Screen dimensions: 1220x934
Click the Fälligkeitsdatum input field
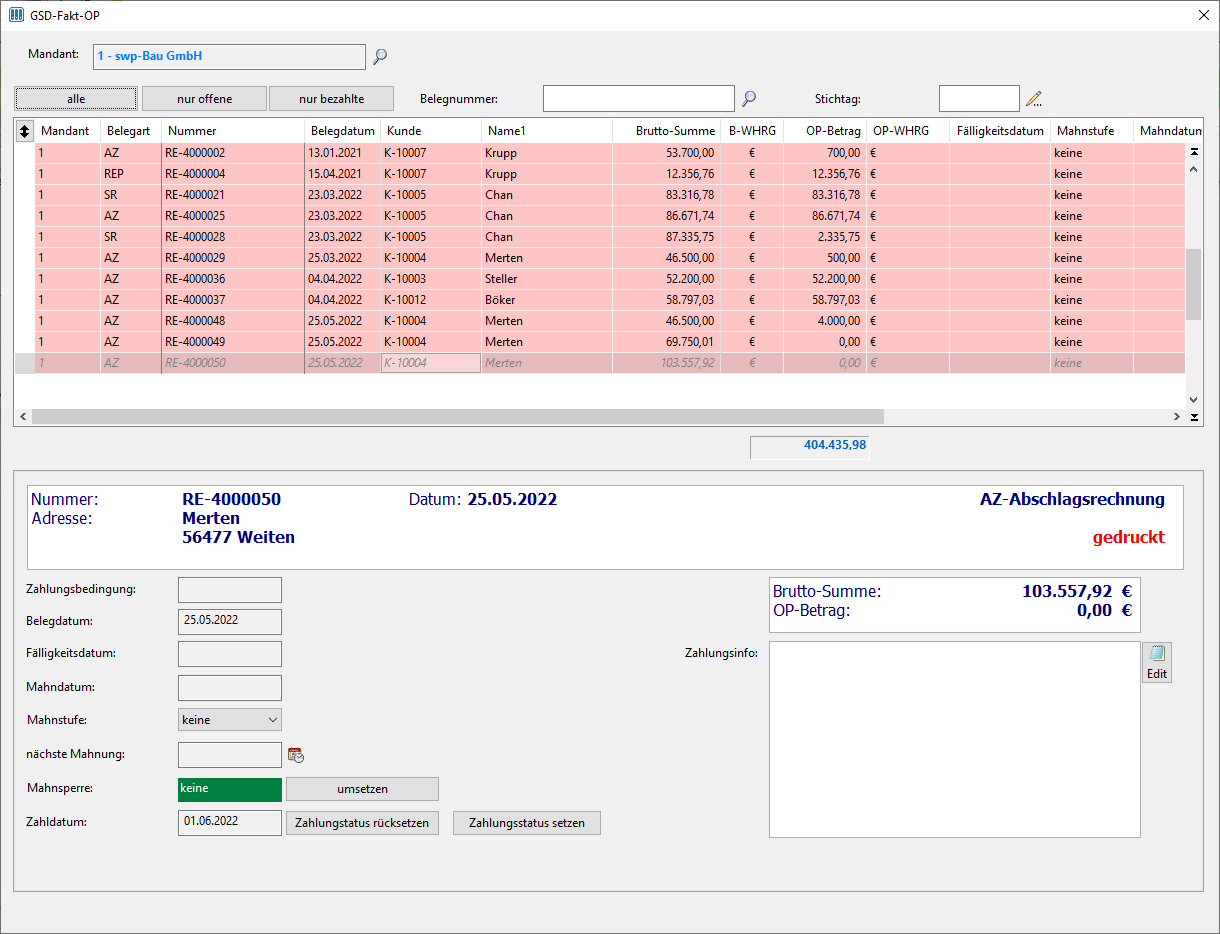(x=230, y=654)
